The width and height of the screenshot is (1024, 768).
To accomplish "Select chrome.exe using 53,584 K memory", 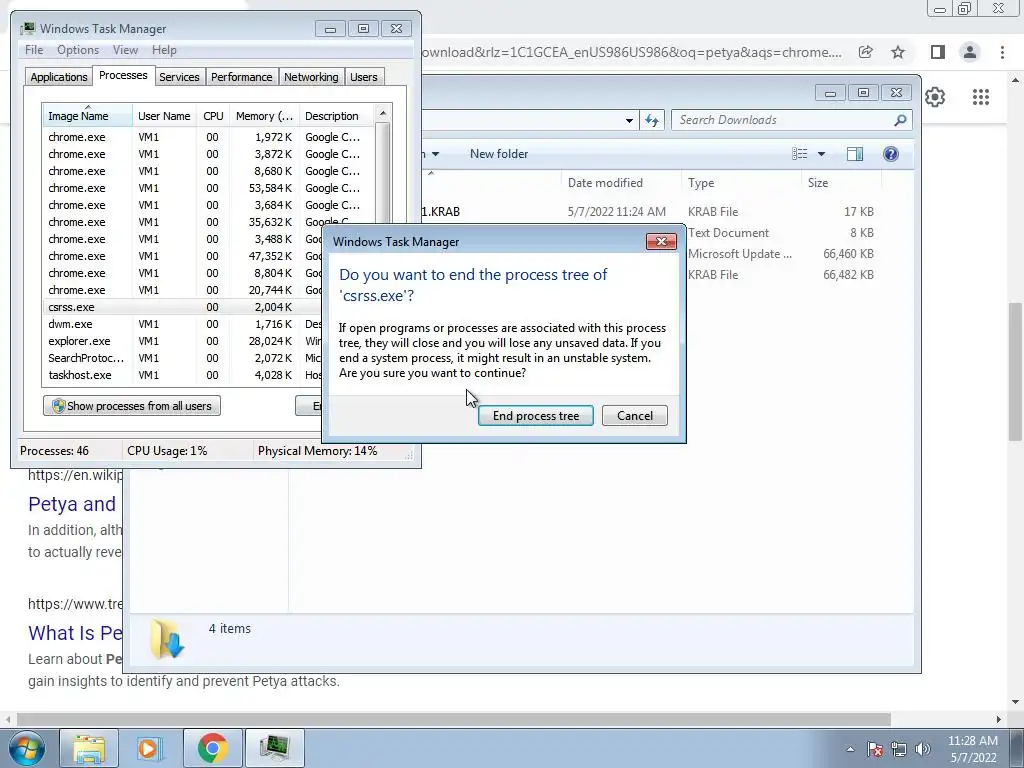I will 209,188.
